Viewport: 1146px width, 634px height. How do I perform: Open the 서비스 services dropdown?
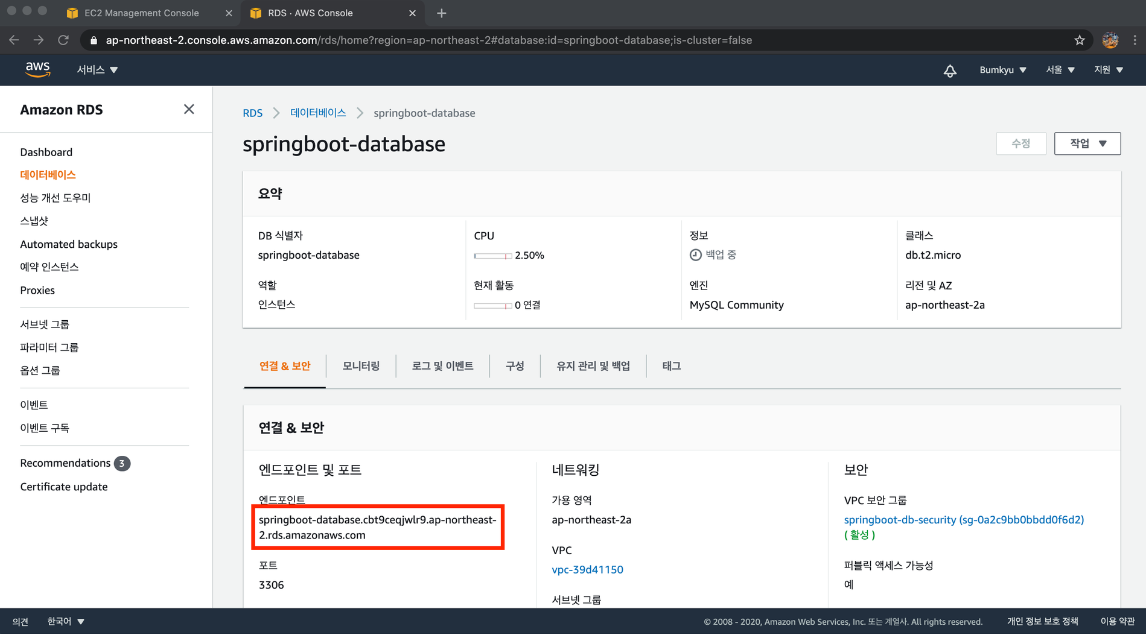97,70
